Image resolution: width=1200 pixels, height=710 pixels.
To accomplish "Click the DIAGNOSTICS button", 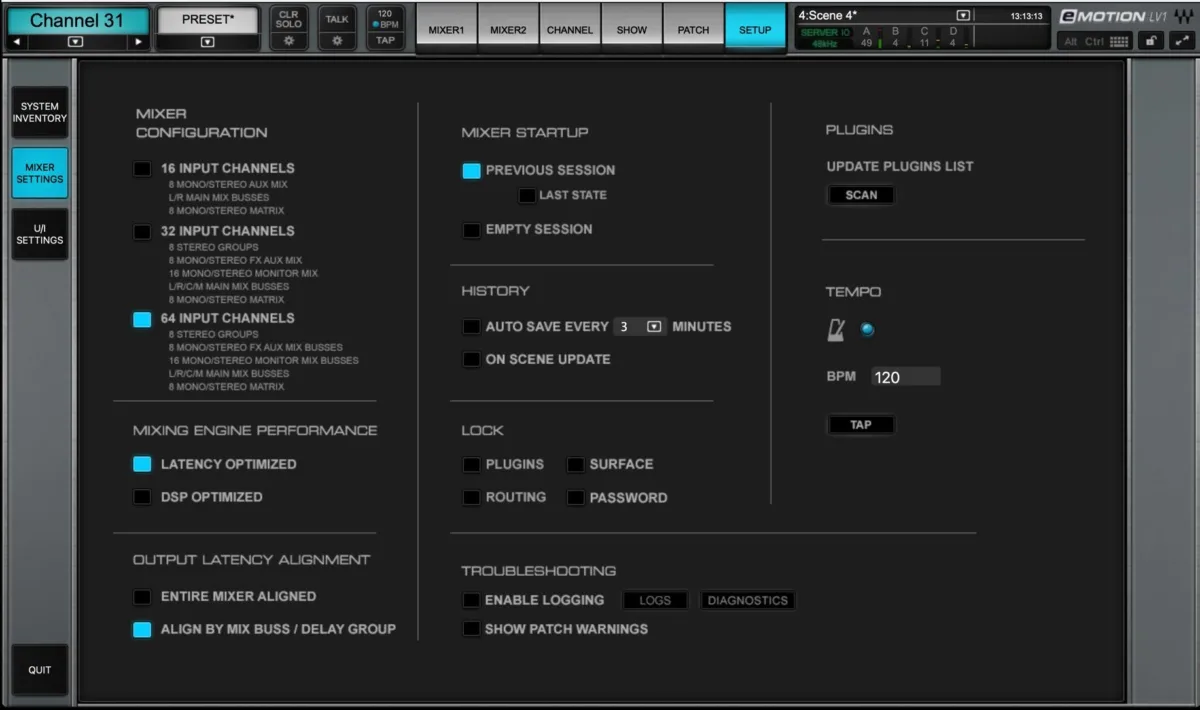I will tap(747, 600).
